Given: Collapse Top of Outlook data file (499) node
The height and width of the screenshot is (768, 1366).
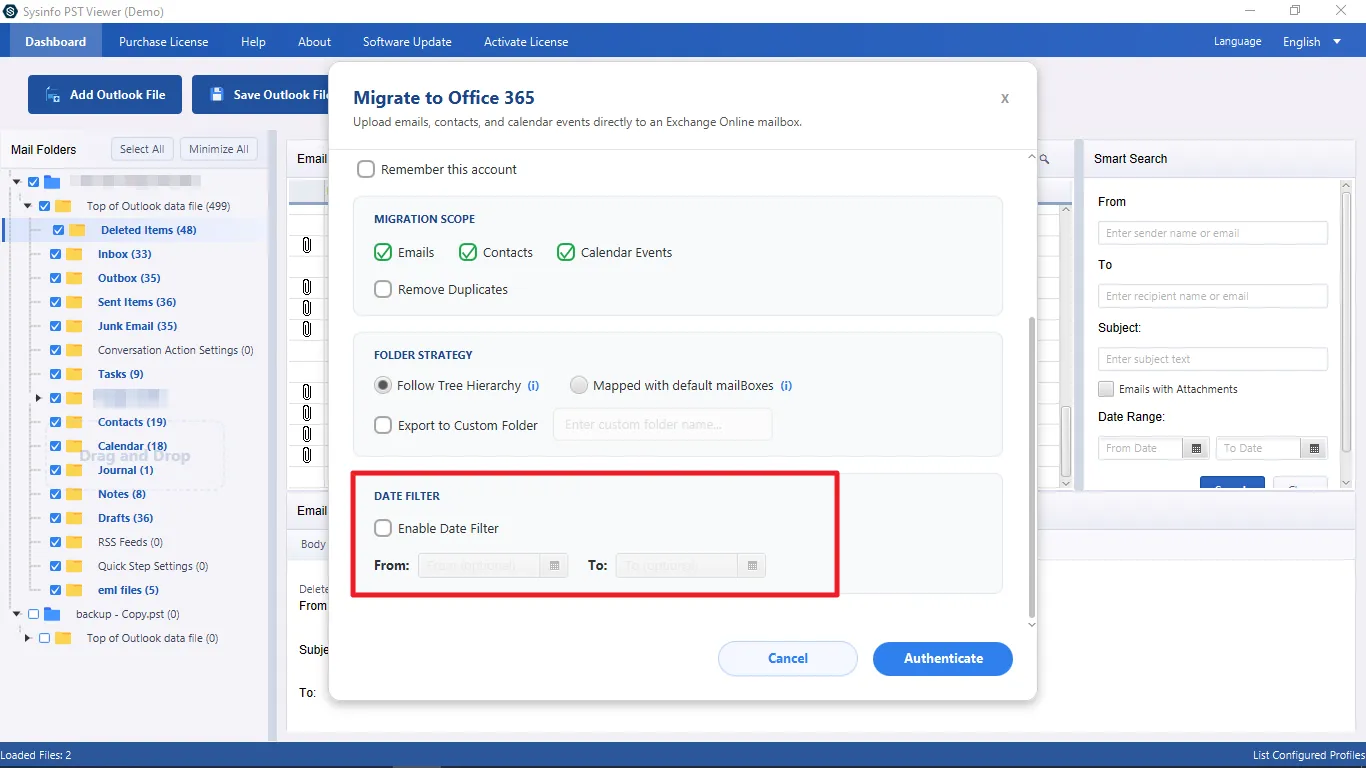Looking at the screenshot, I should pos(28,206).
